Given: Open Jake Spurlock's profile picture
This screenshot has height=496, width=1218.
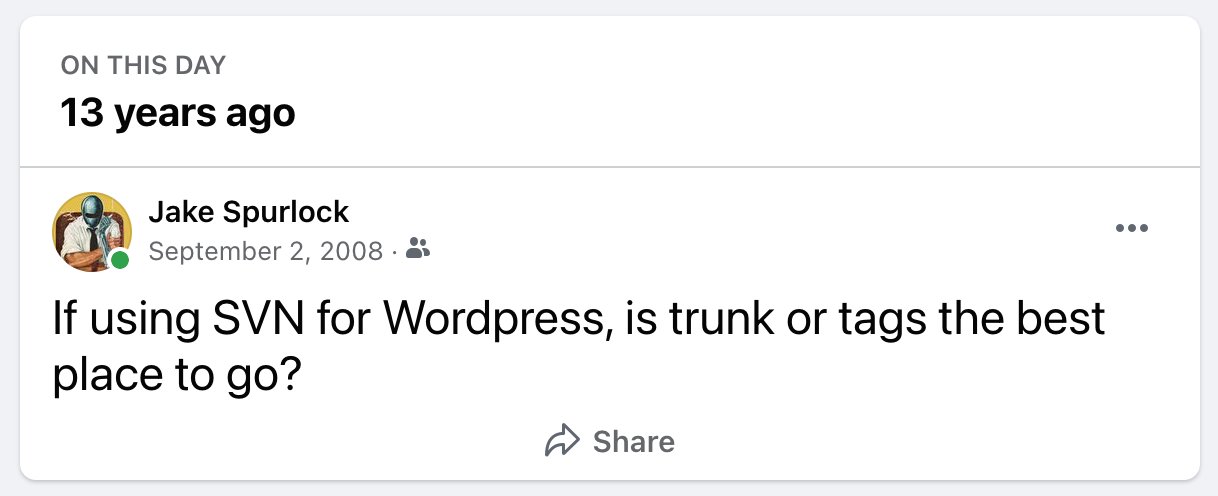Looking at the screenshot, I should [x=91, y=231].
